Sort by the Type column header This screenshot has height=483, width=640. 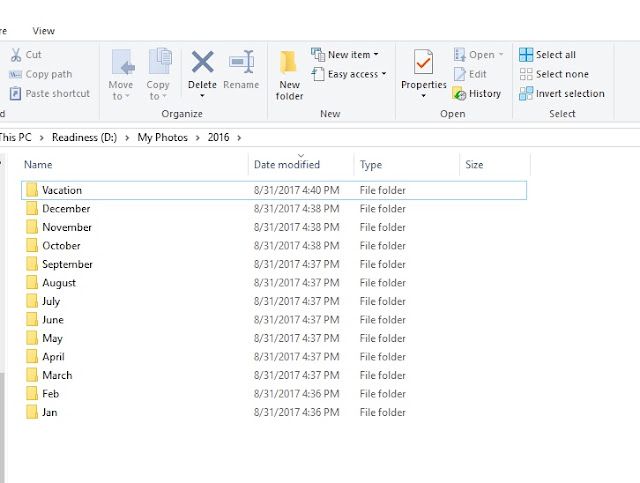[x=371, y=165]
